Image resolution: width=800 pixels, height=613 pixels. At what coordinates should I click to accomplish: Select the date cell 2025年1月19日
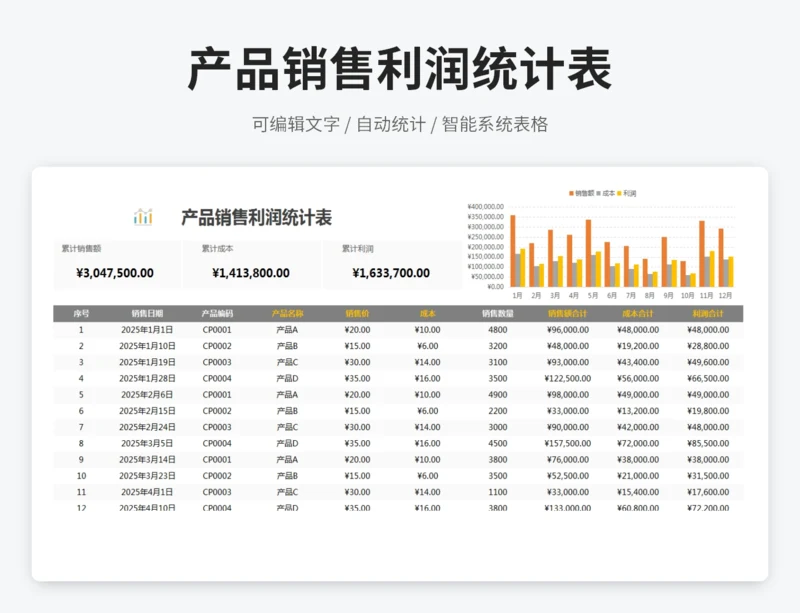[147, 362]
